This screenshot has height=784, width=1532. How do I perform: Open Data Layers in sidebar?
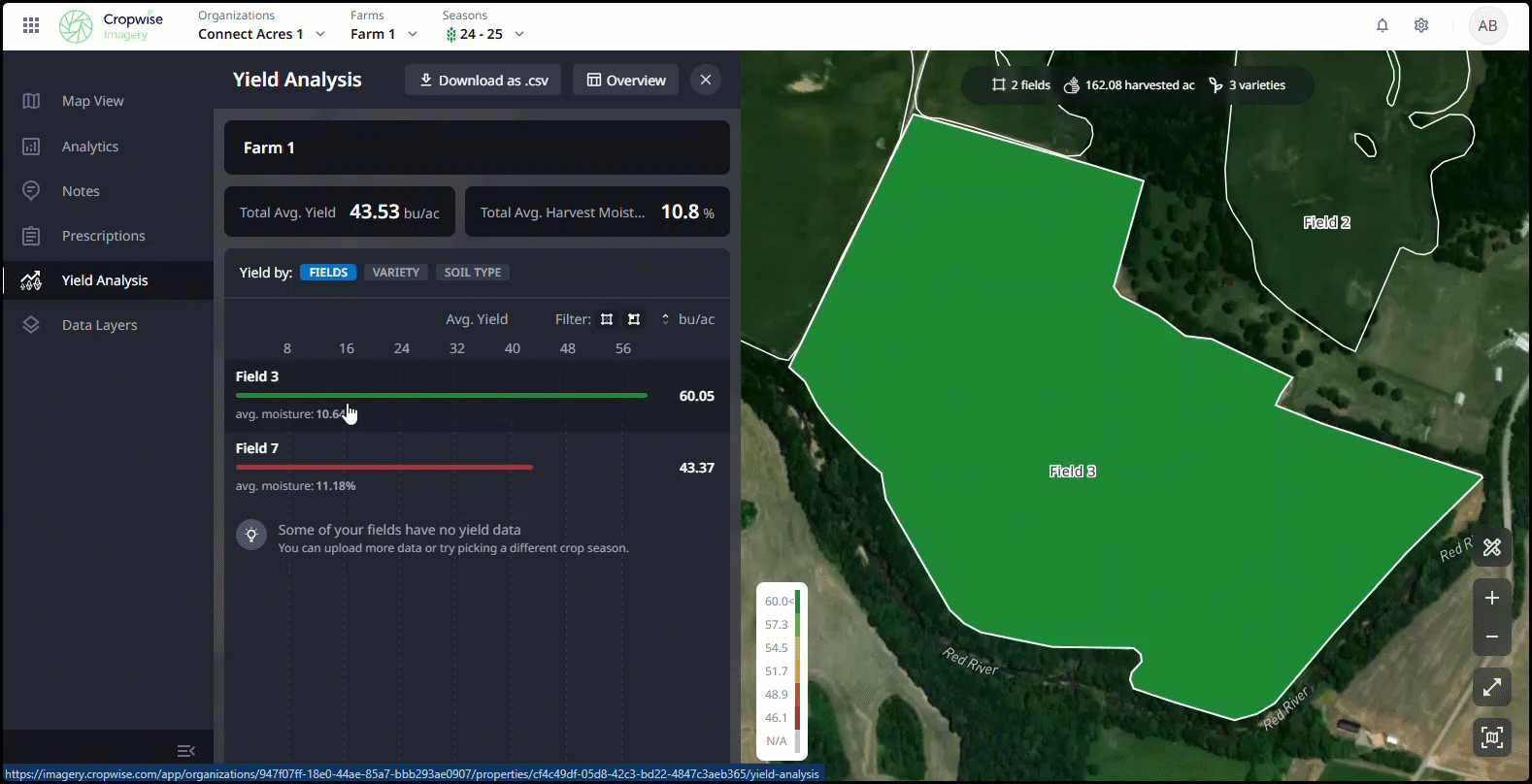99,325
